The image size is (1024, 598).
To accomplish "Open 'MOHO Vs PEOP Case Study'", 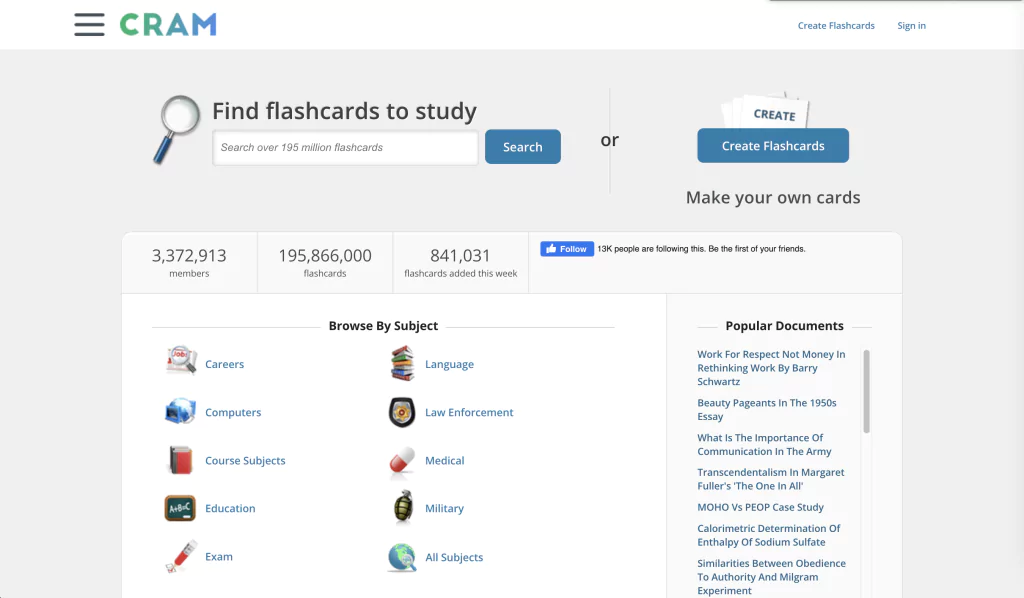I will click(x=760, y=507).
